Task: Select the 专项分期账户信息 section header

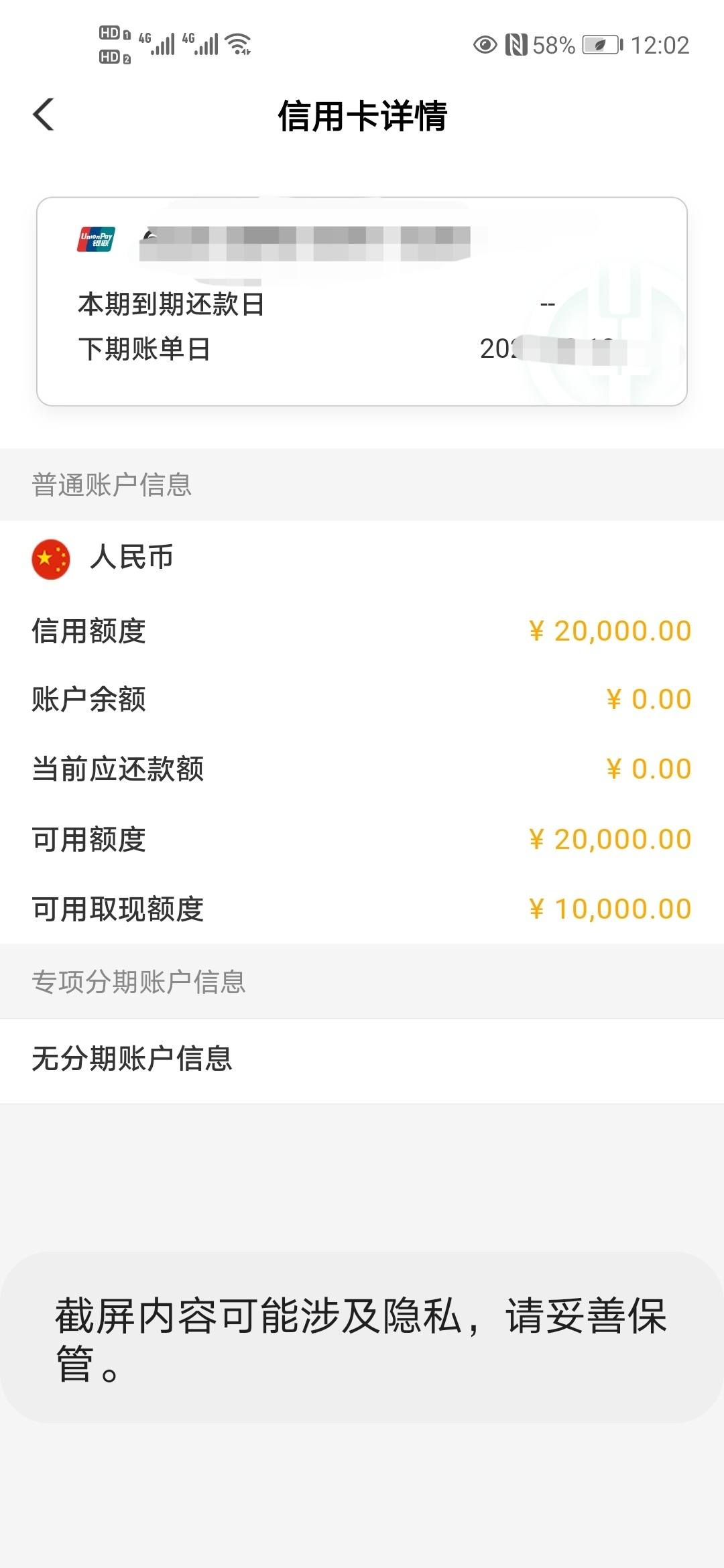Action: (362, 982)
